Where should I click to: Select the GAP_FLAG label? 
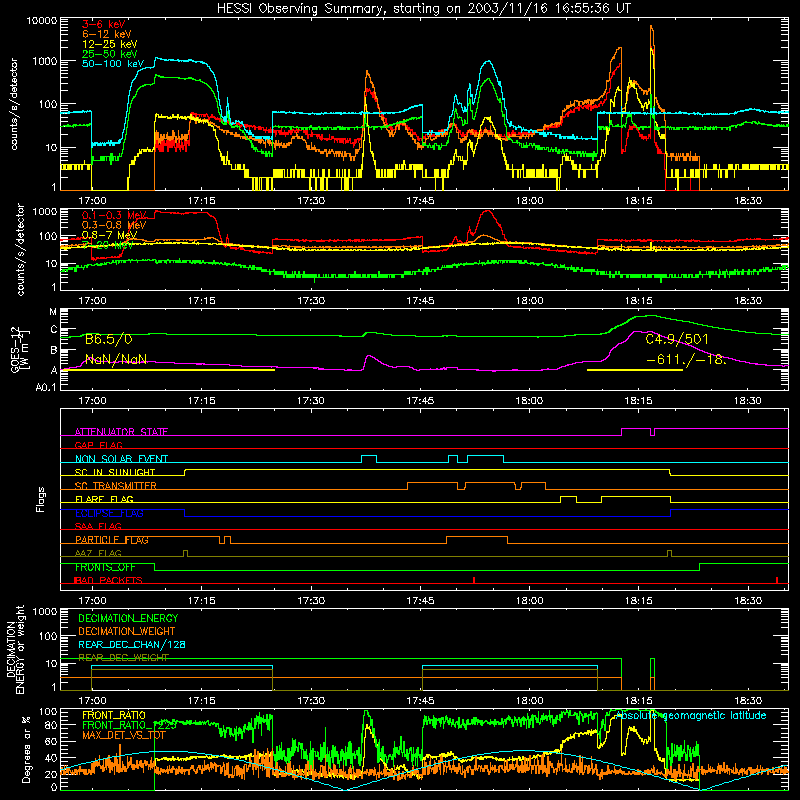98,445
